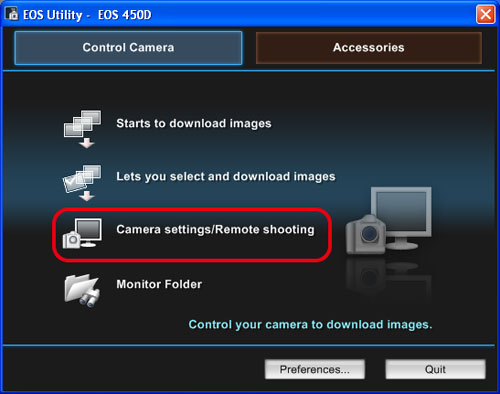Click the camera and monitor remote shooting icon
The image size is (500, 394).
pyautogui.click(x=82, y=233)
